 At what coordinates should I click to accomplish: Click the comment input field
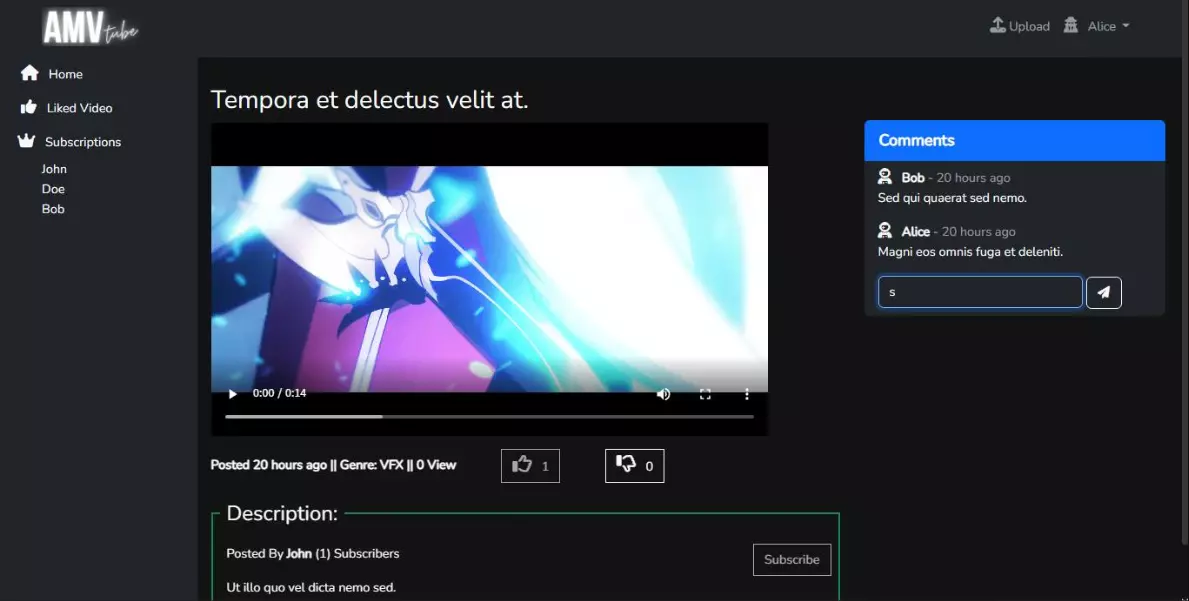click(979, 292)
